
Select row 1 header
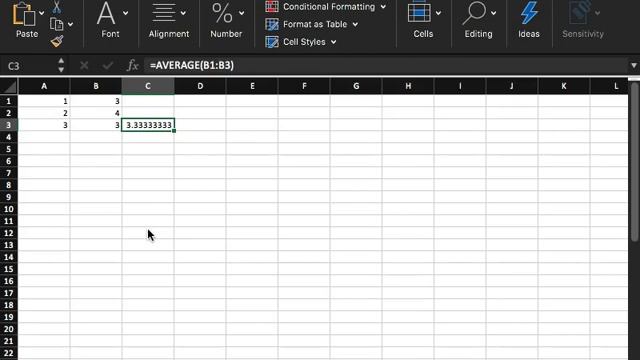(9, 101)
